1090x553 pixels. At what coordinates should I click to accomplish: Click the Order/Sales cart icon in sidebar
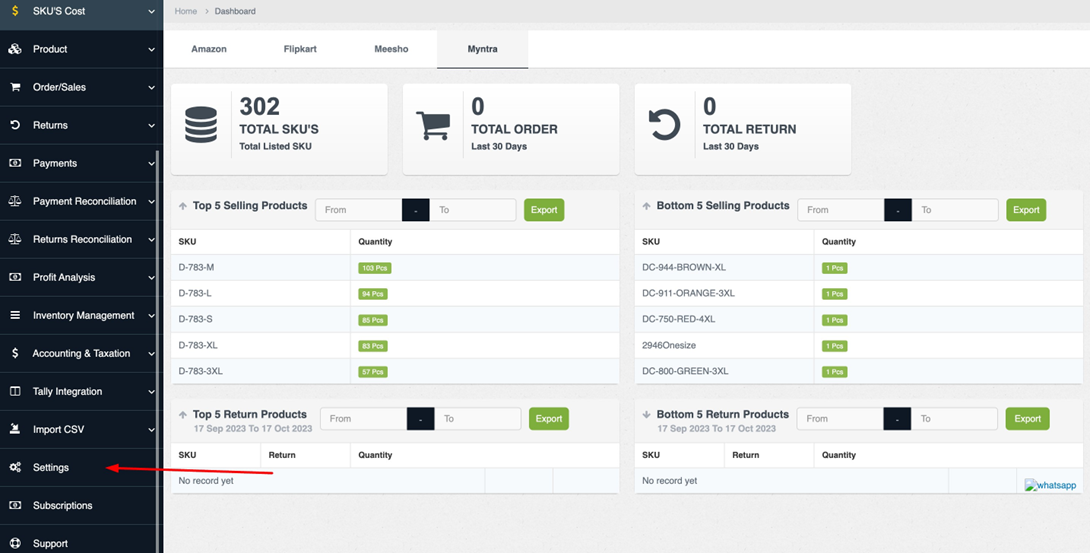[15, 88]
